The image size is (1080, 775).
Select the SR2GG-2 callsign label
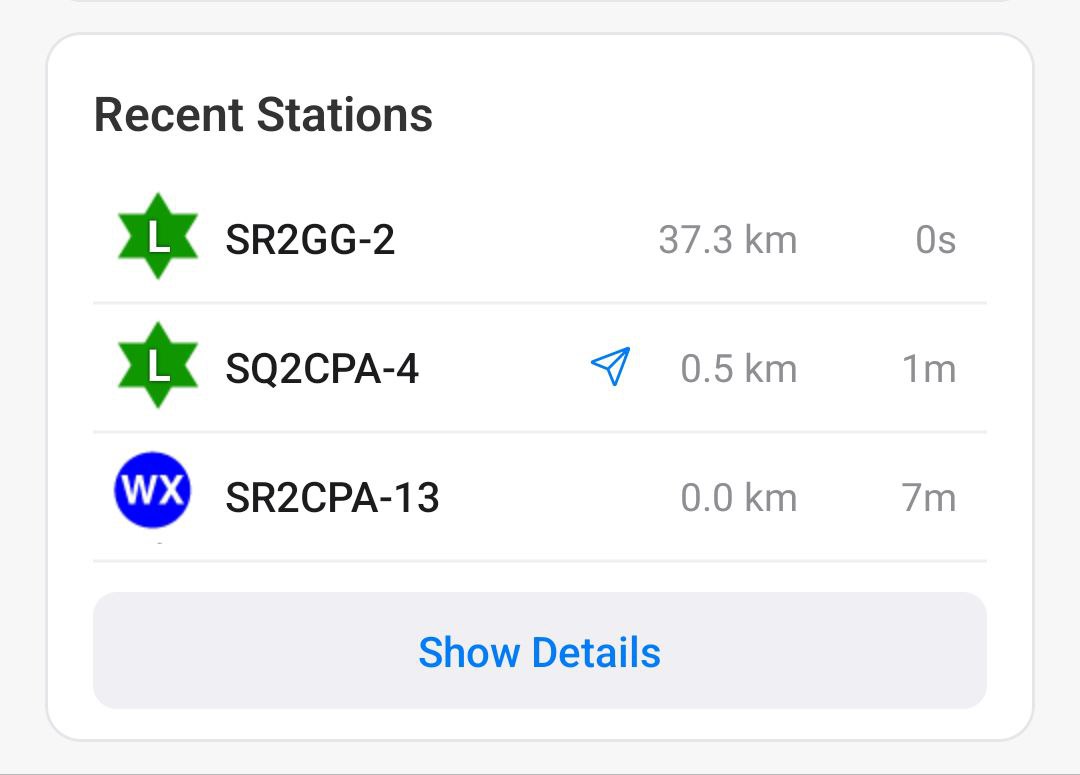tap(310, 240)
